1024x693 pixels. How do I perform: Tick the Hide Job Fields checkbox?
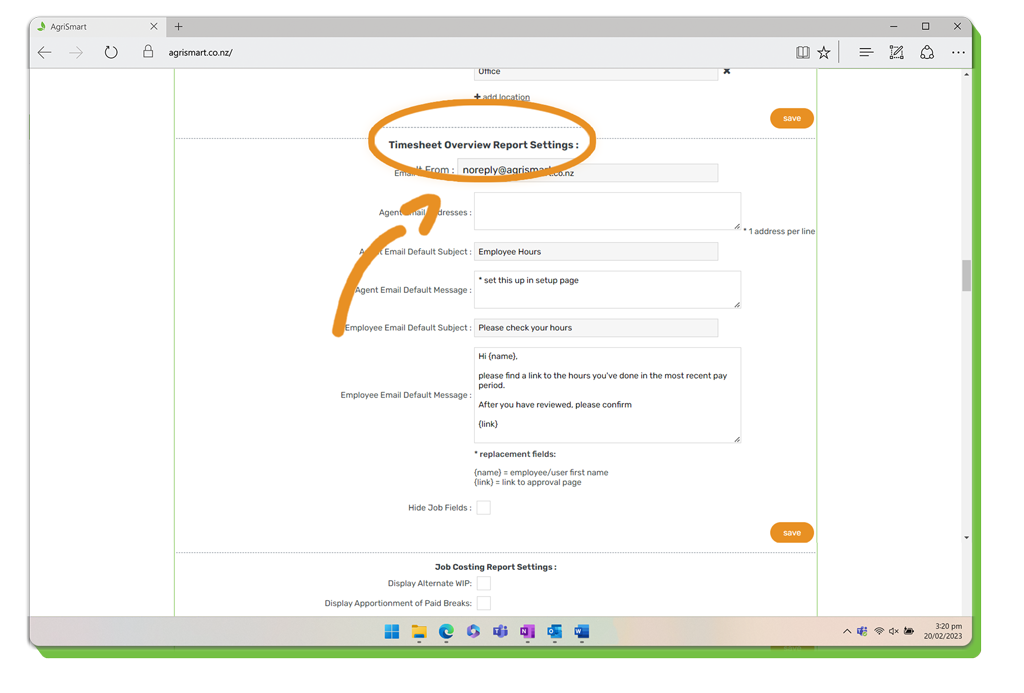point(484,508)
